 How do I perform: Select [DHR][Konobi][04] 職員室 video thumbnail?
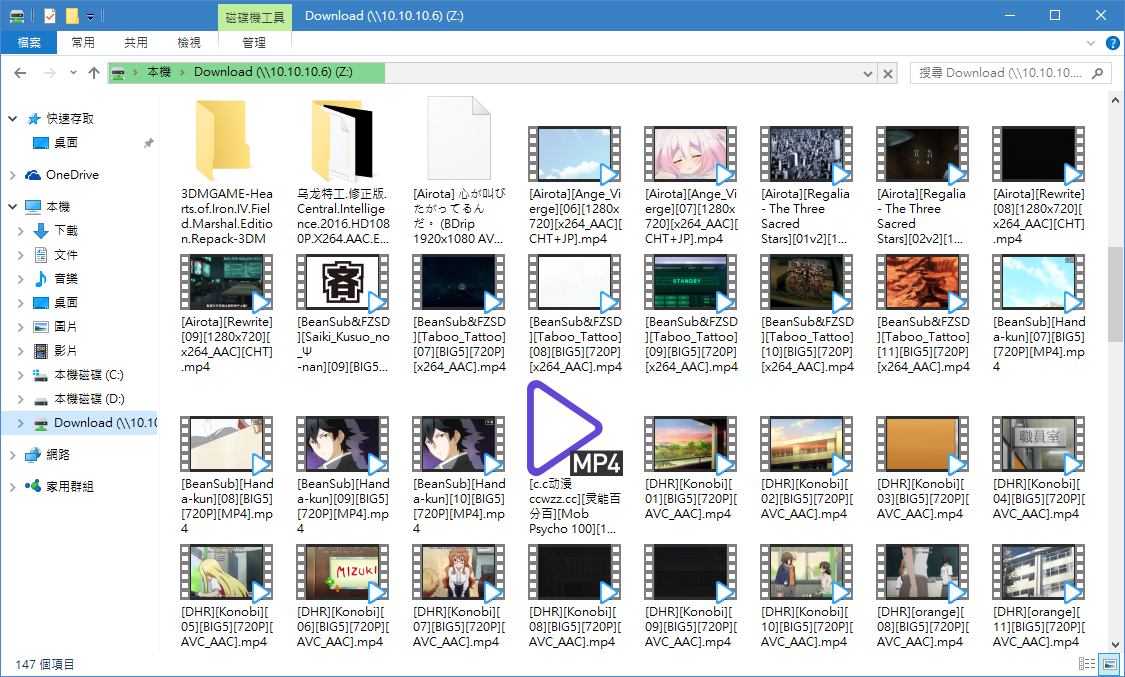point(1038,445)
